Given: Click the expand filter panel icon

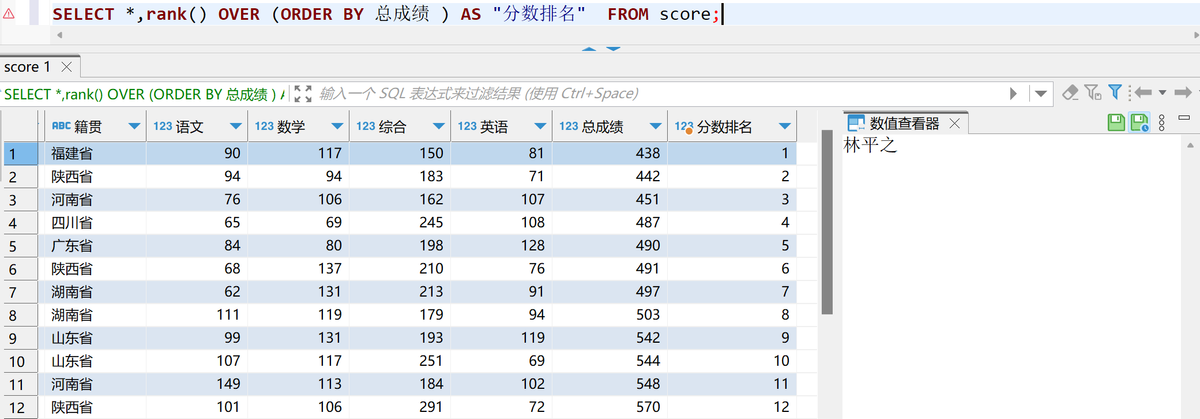Looking at the screenshot, I should pyautogui.click(x=303, y=93).
